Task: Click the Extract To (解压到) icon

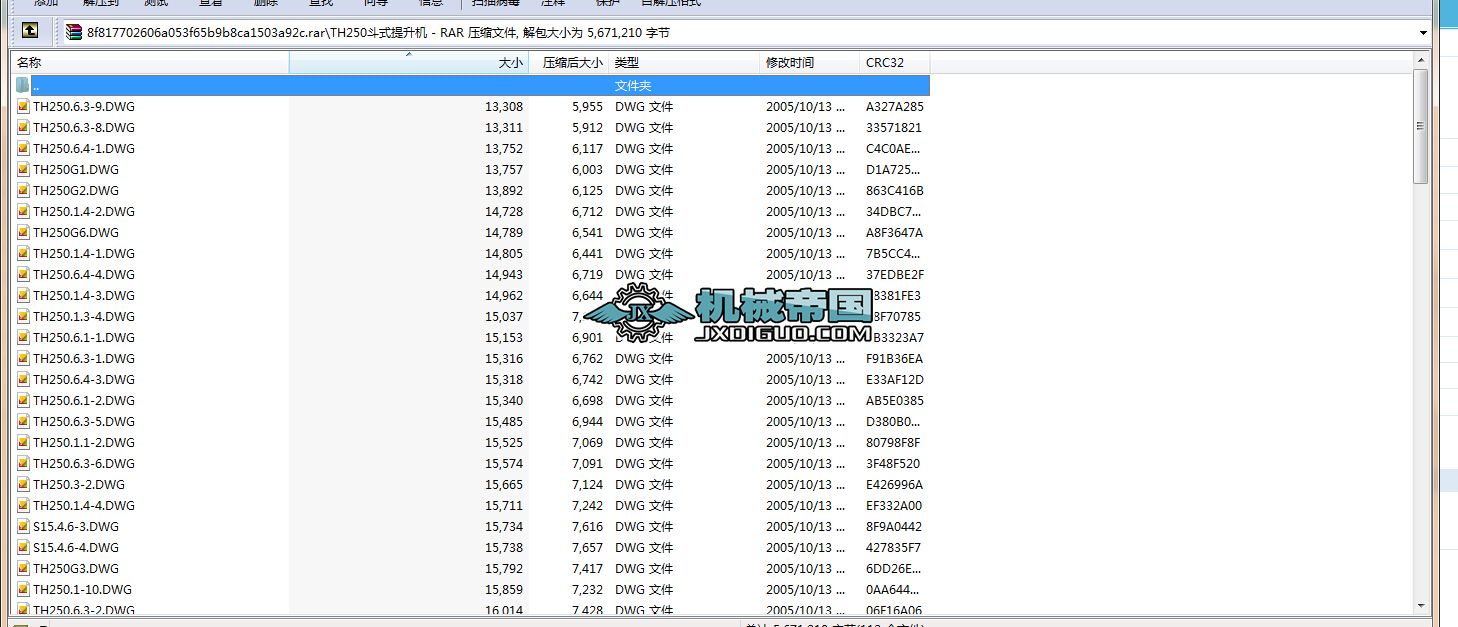Action: (100, 4)
